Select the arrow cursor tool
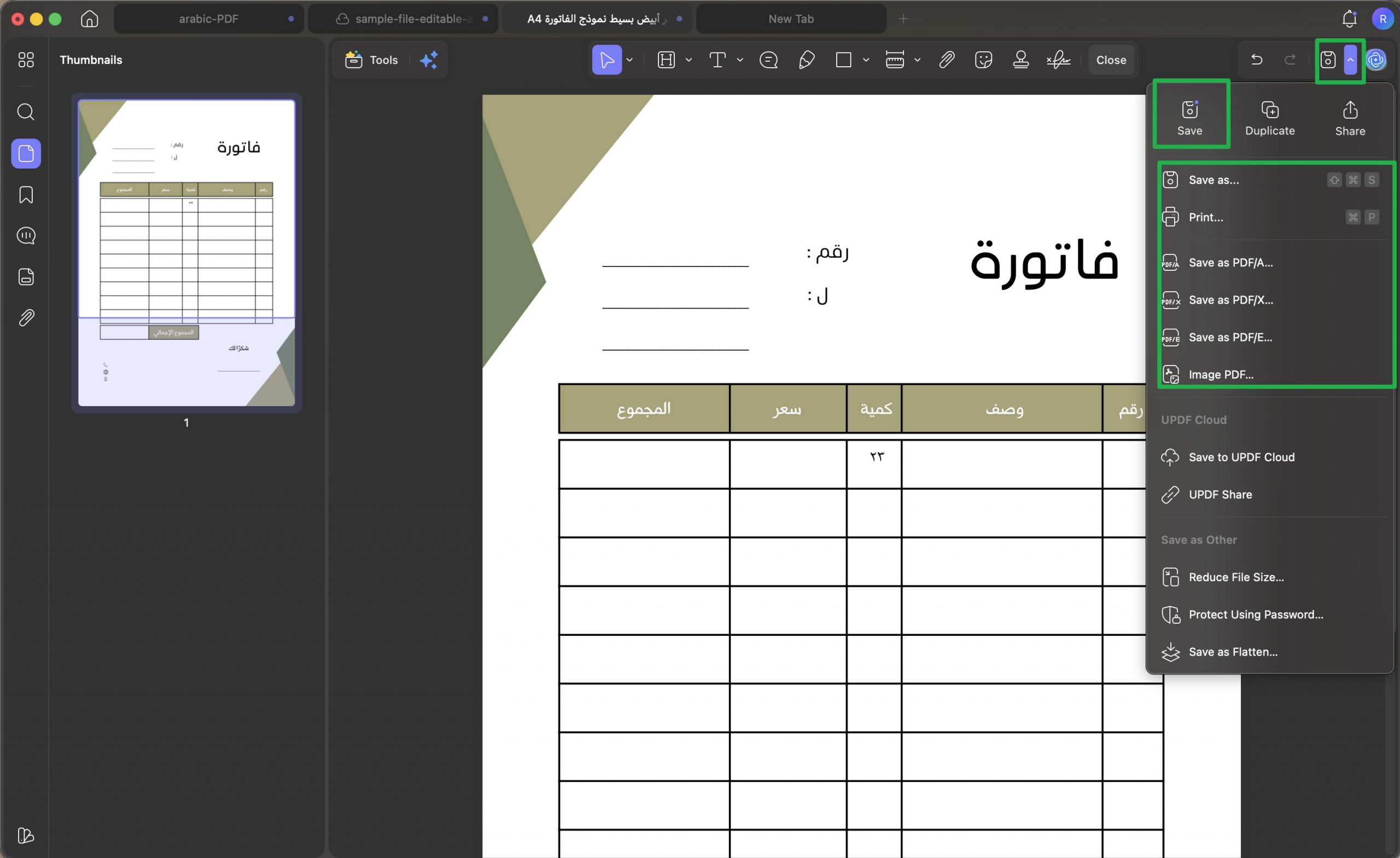Image resolution: width=1400 pixels, height=858 pixels. click(x=607, y=60)
